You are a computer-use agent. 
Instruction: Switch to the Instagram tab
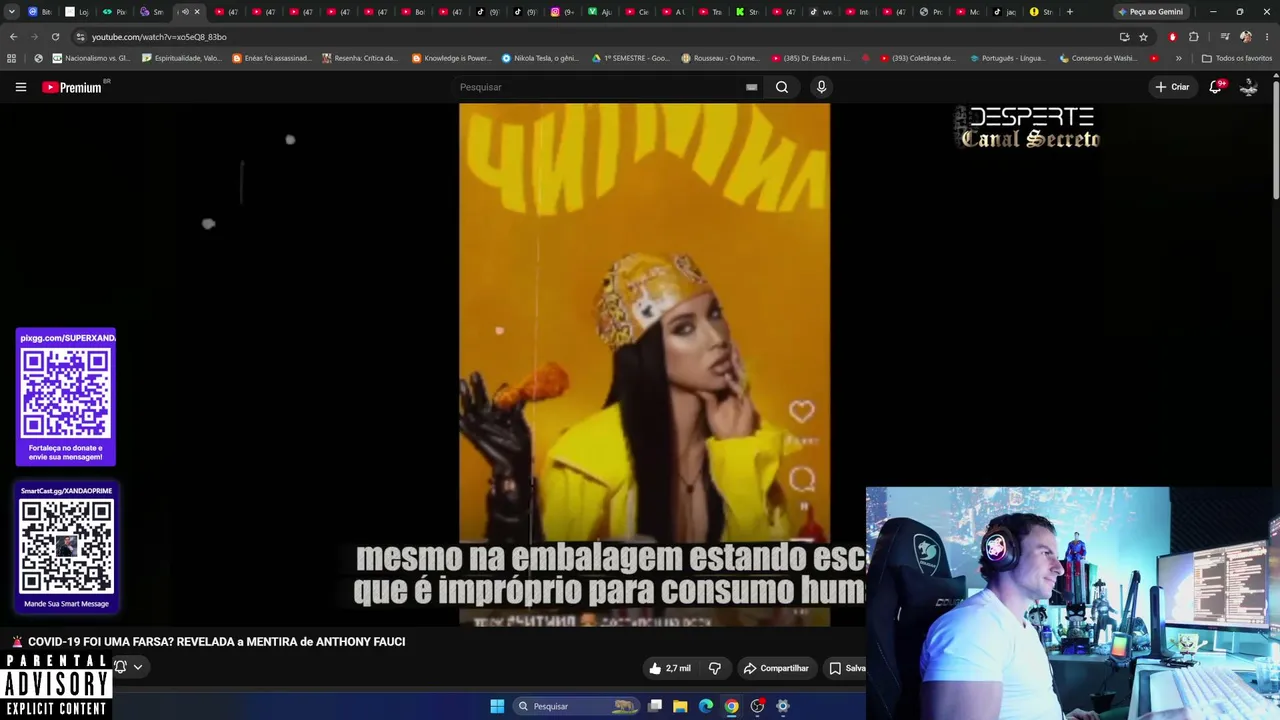point(562,12)
